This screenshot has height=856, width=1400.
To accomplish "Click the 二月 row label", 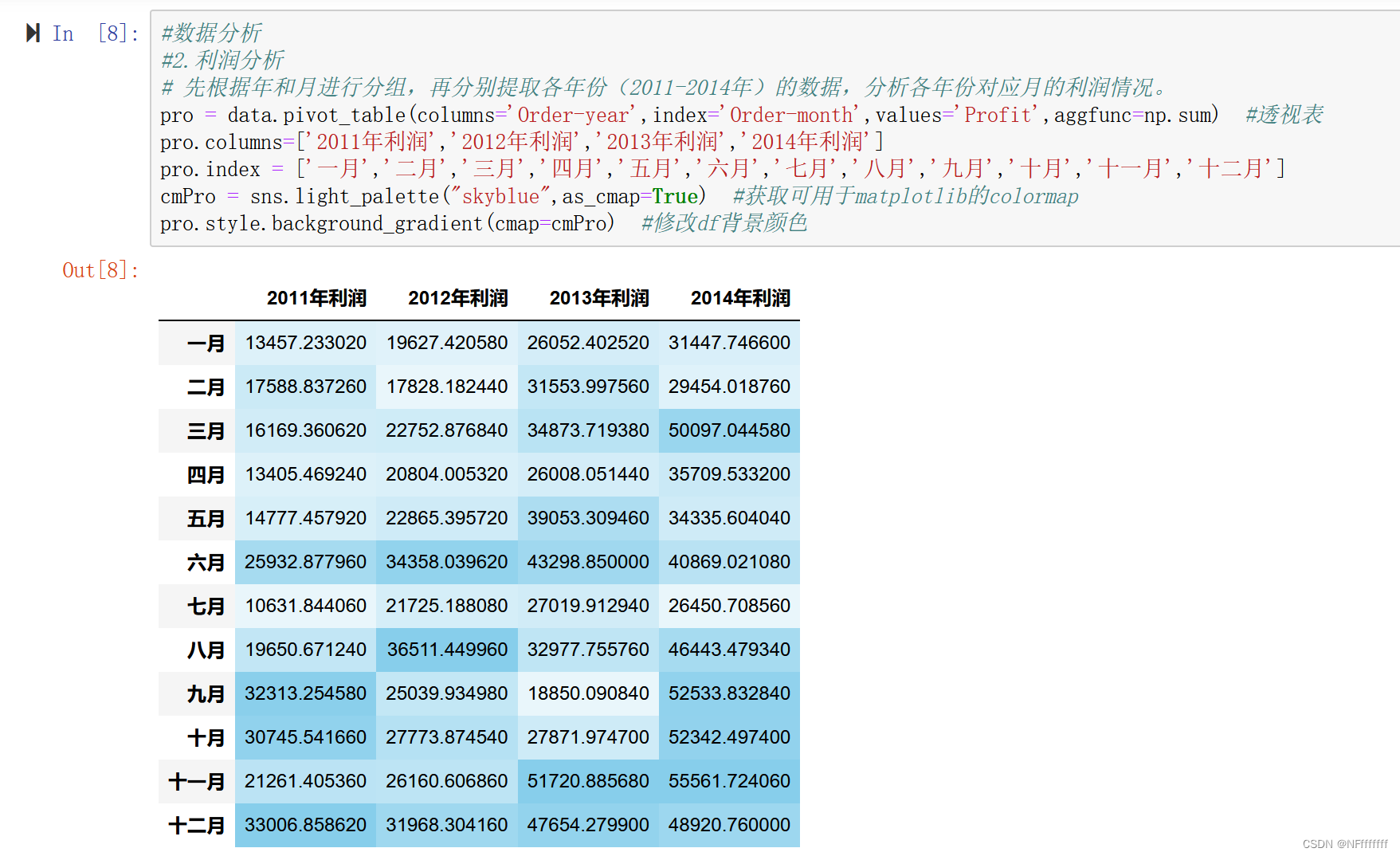I will [x=206, y=387].
